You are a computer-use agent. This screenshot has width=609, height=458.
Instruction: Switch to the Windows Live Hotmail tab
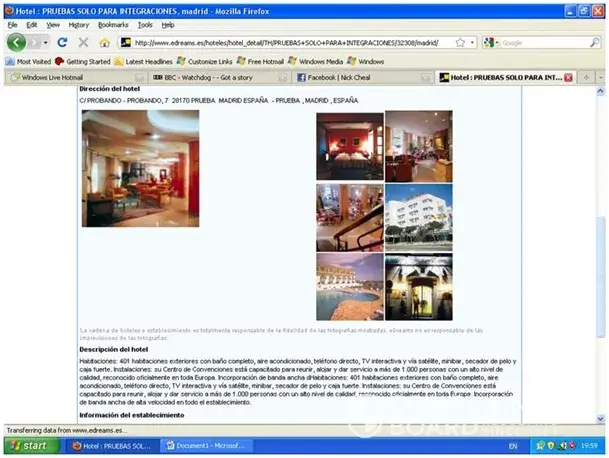(x=77, y=77)
